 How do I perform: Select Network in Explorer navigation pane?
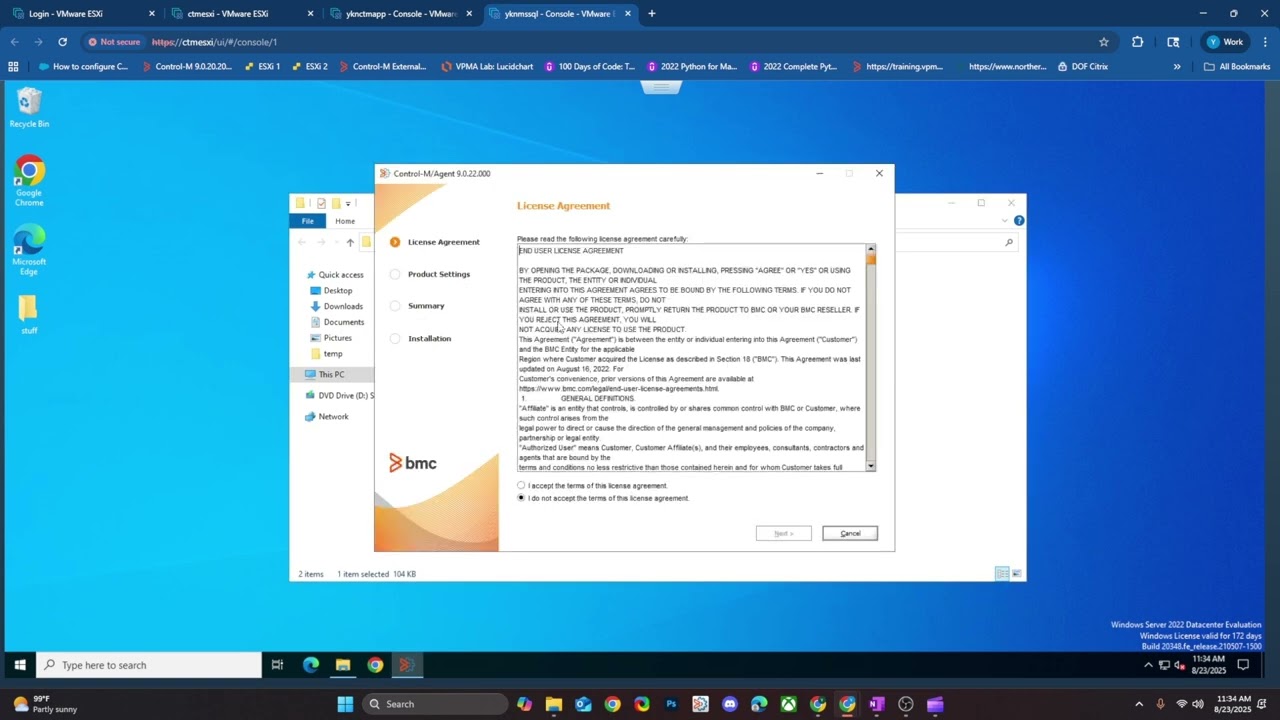click(x=333, y=417)
